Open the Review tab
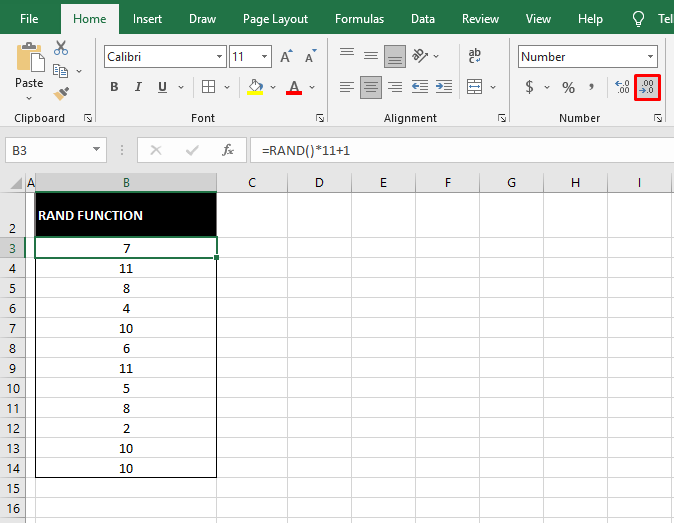 coord(480,19)
